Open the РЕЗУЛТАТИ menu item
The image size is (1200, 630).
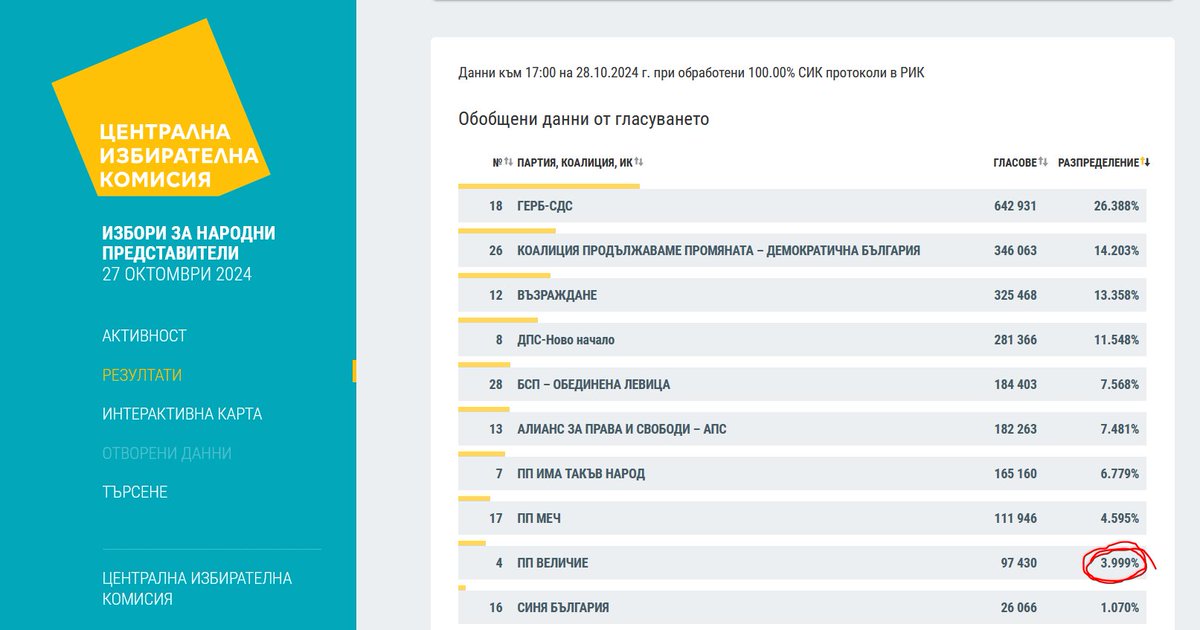click(142, 375)
